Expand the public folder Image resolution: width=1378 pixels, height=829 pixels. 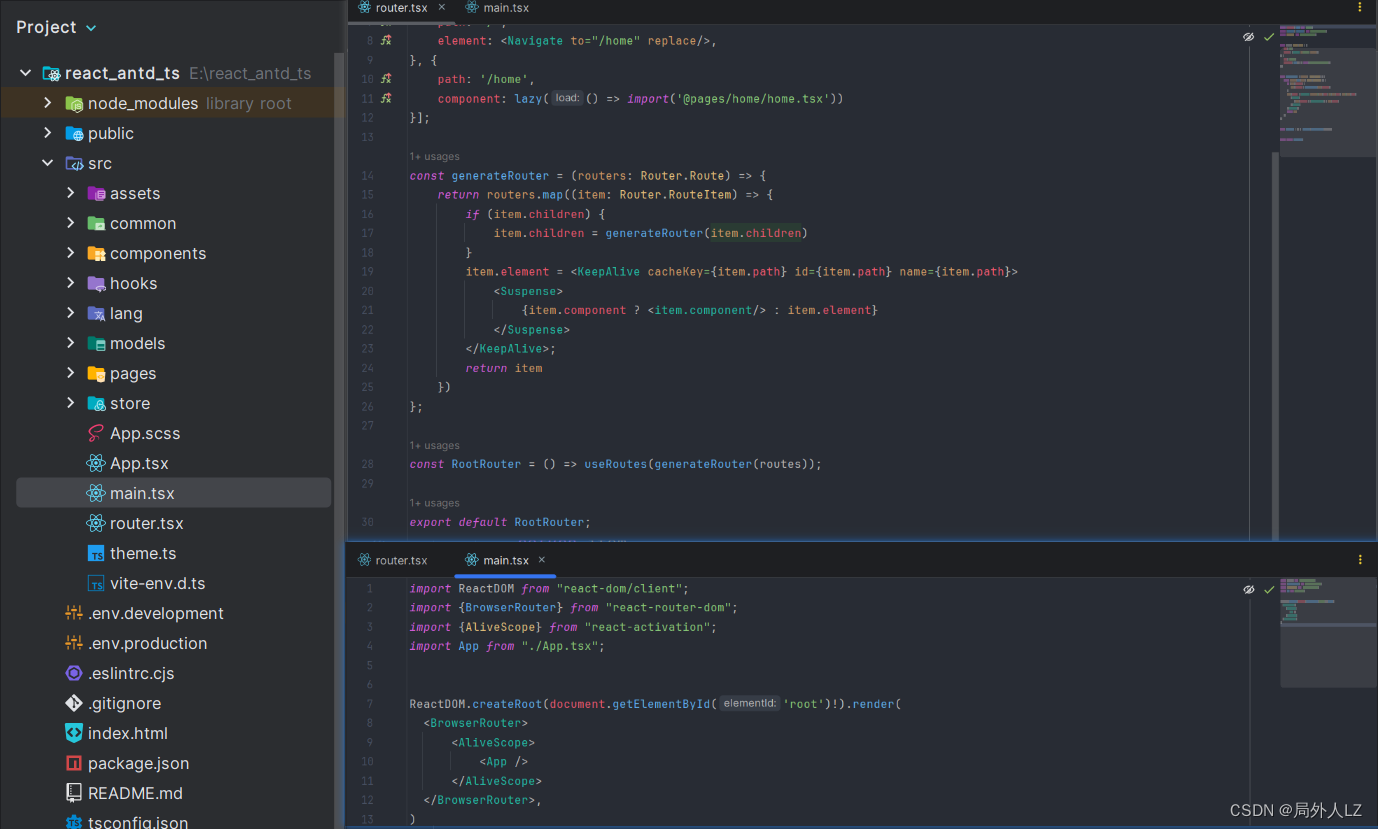tap(47, 133)
